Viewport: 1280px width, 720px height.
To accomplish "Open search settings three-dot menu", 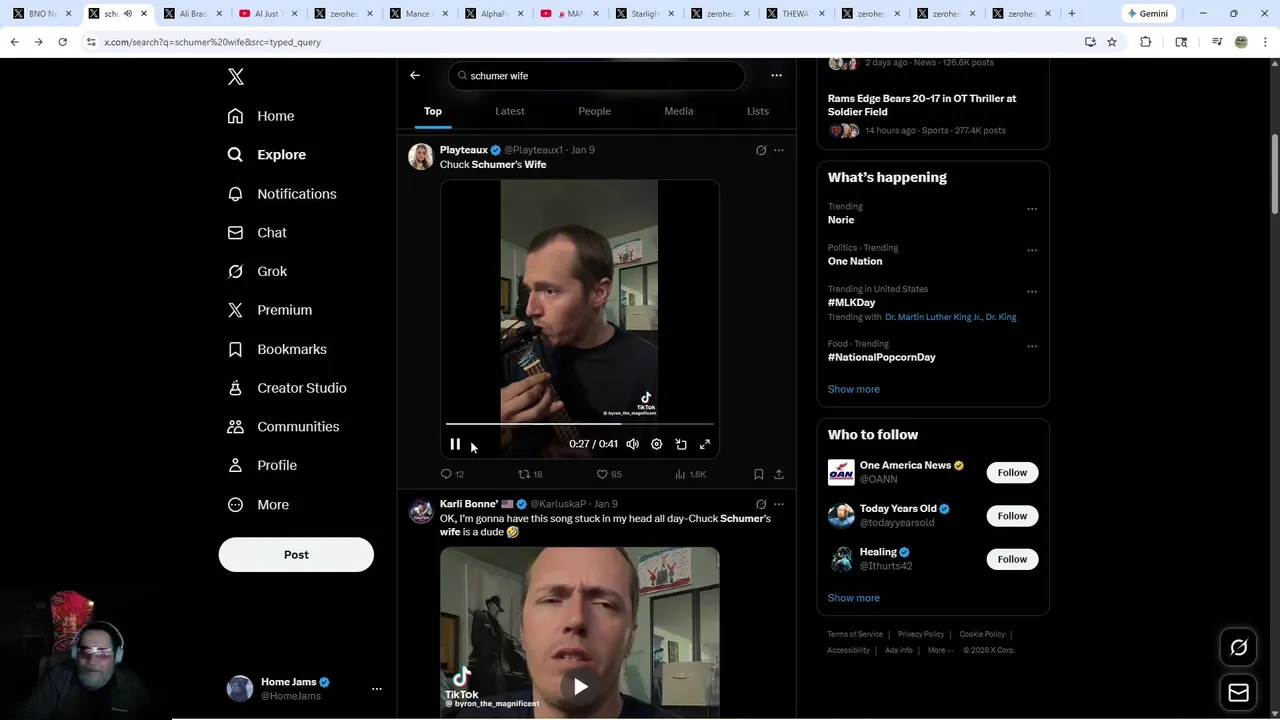I will coord(776,75).
